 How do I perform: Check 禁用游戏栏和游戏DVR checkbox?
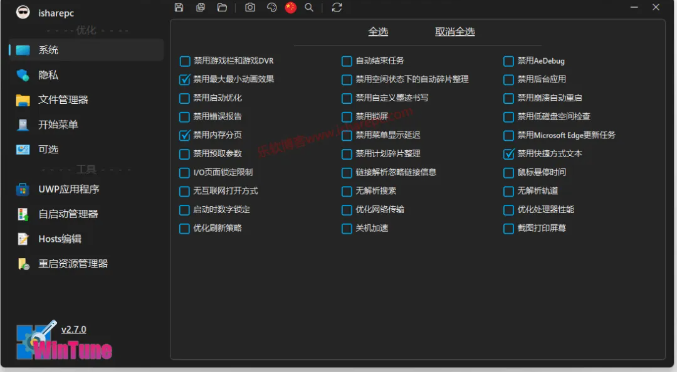(x=185, y=61)
